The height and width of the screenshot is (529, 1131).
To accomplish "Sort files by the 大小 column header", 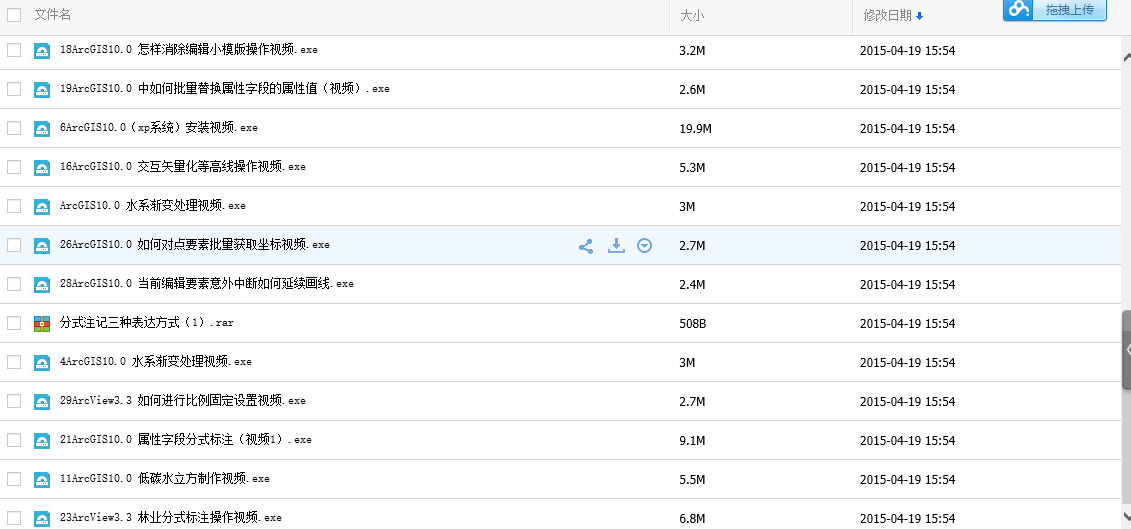I will [x=692, y=15].
